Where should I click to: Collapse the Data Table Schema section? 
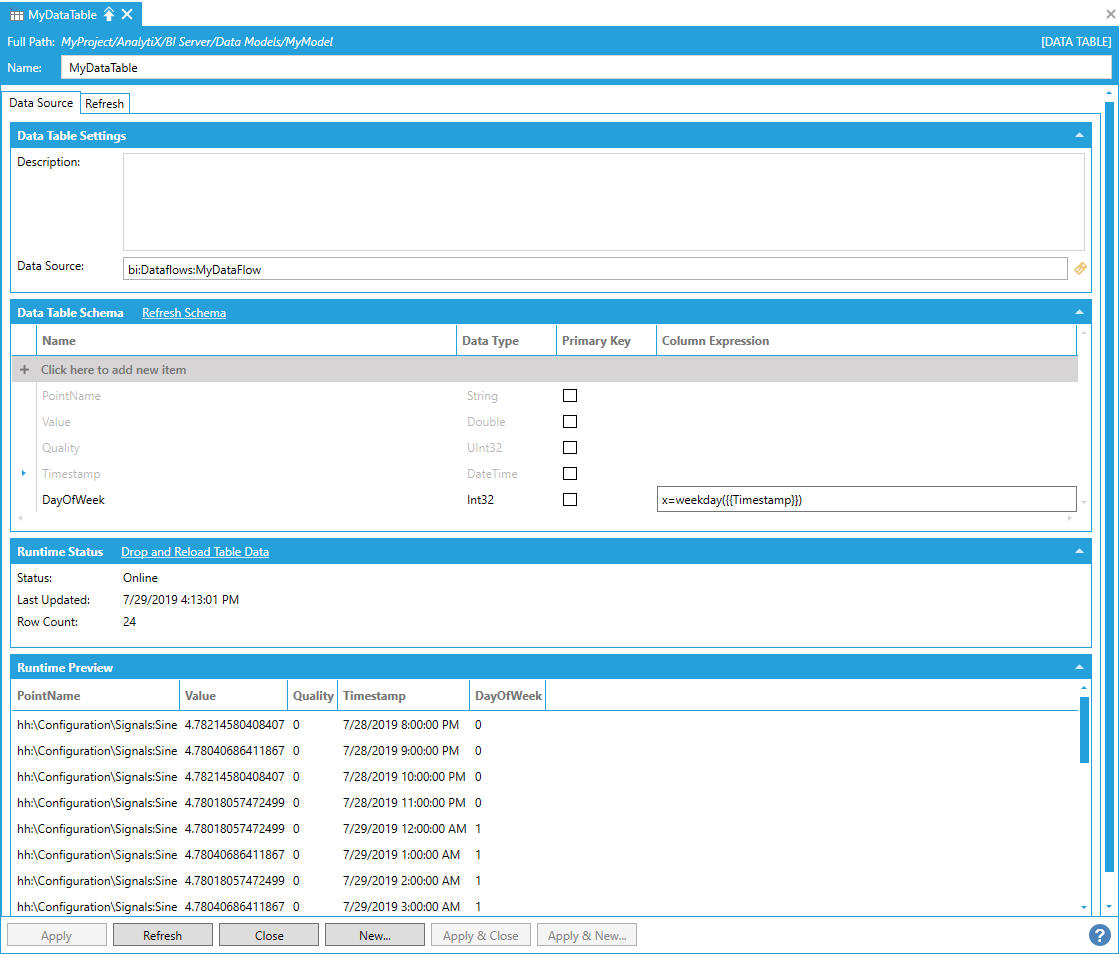[x=1079, y=313]
